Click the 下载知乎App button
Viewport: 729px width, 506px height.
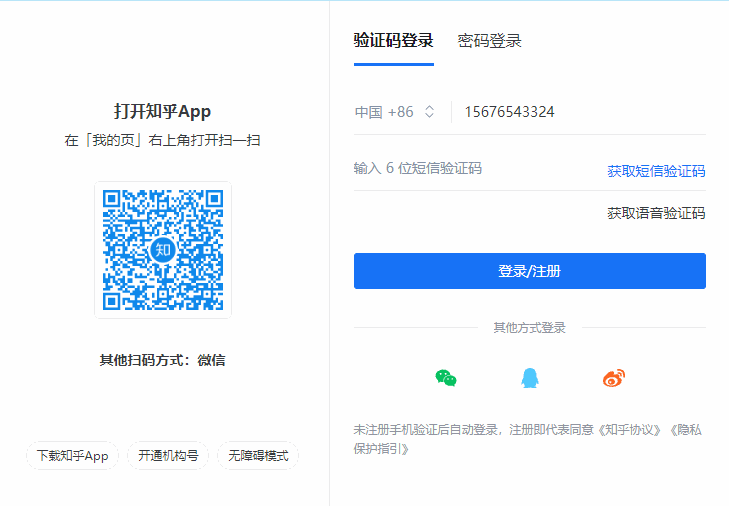point(73,456)
